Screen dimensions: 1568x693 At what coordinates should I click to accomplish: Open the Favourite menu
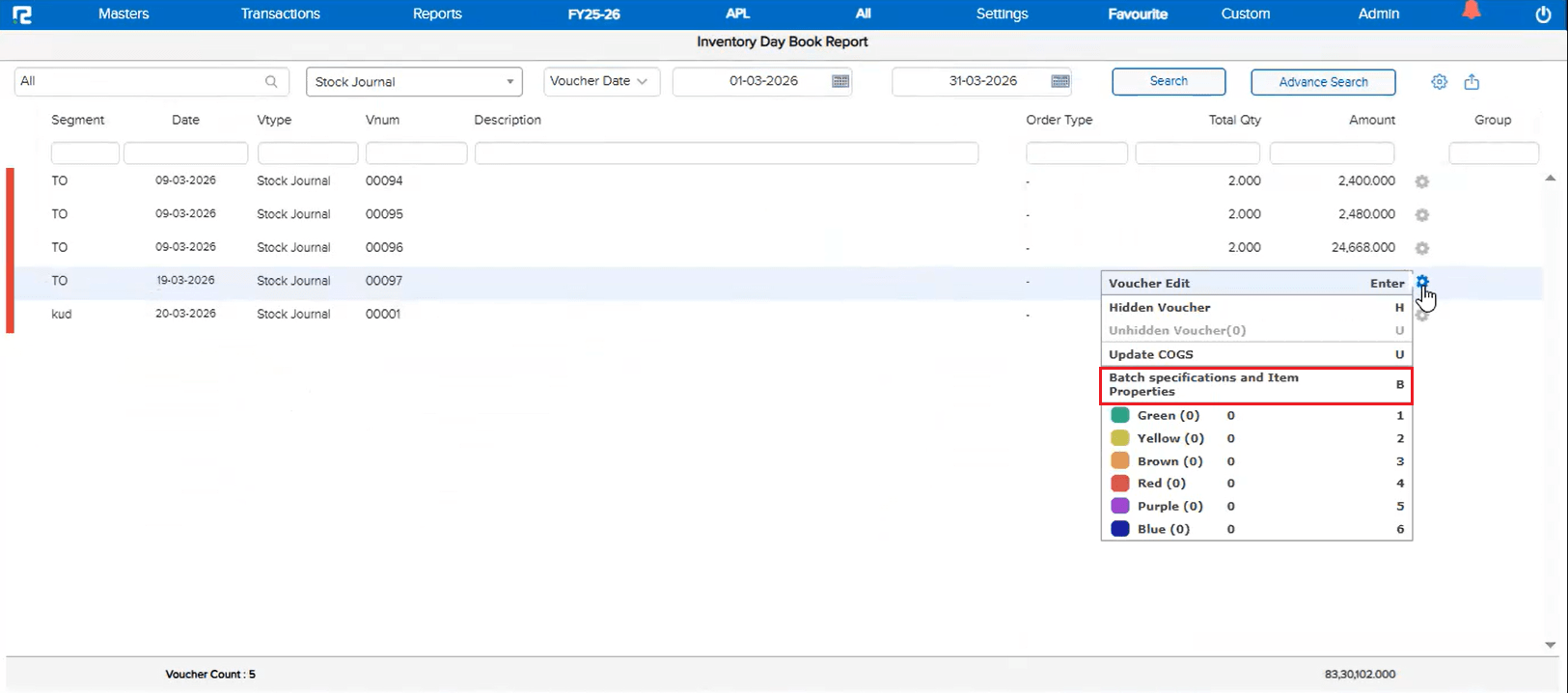[x=1138, y=14]
